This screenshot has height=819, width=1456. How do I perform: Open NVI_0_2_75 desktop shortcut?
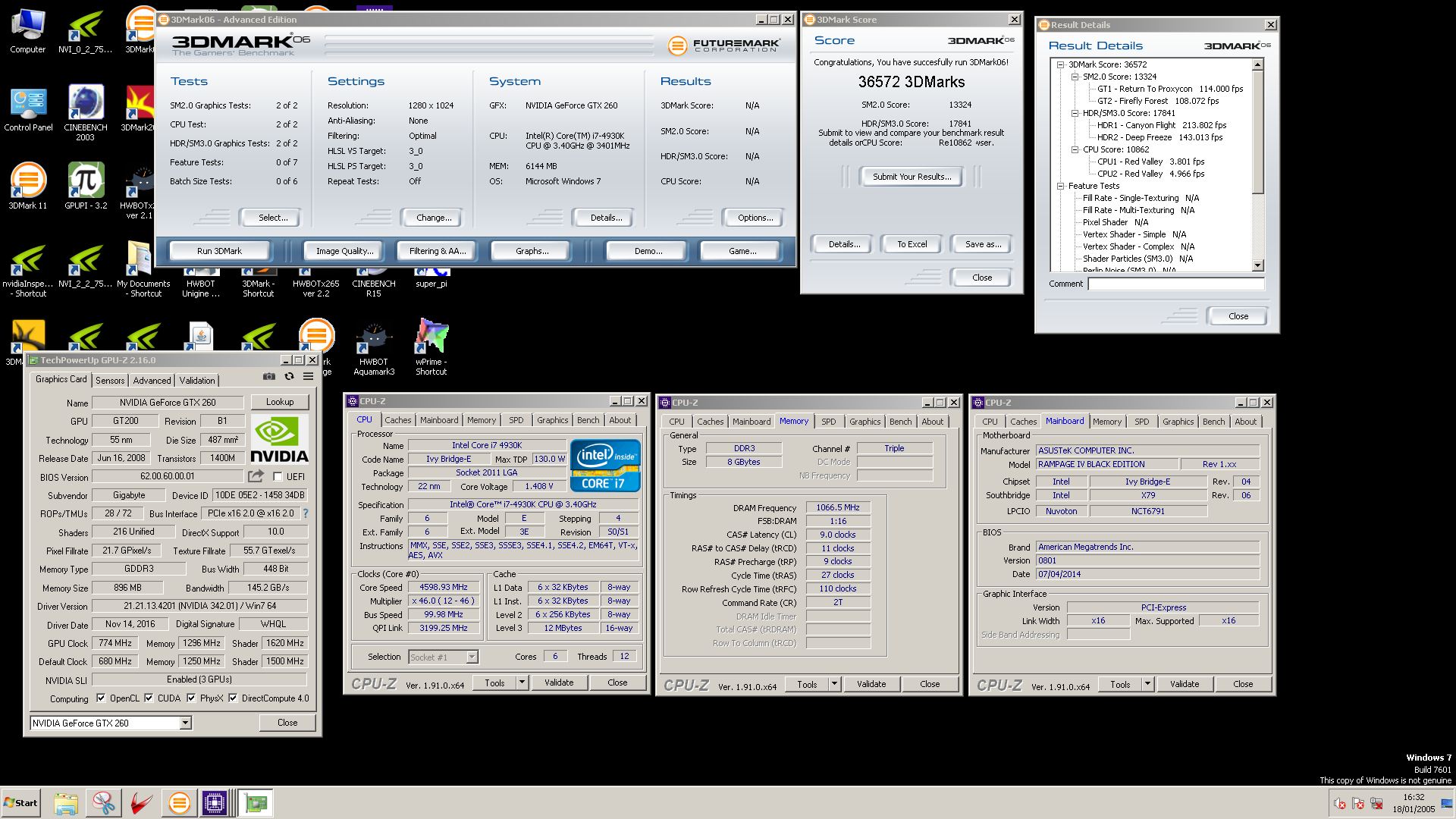pyautogui.click(x=86, y=30)
